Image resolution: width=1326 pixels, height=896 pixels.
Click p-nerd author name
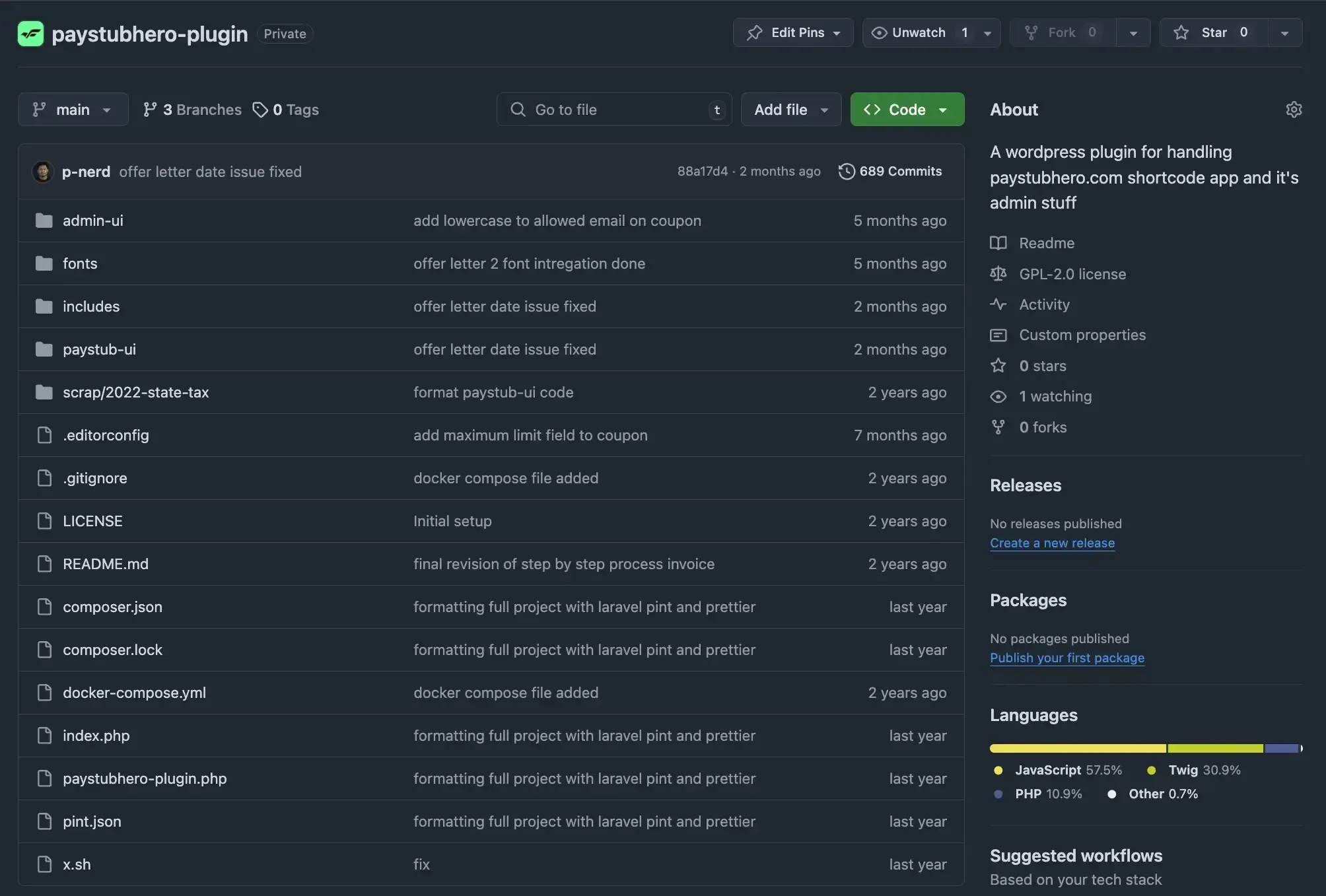tap(86, 172)
